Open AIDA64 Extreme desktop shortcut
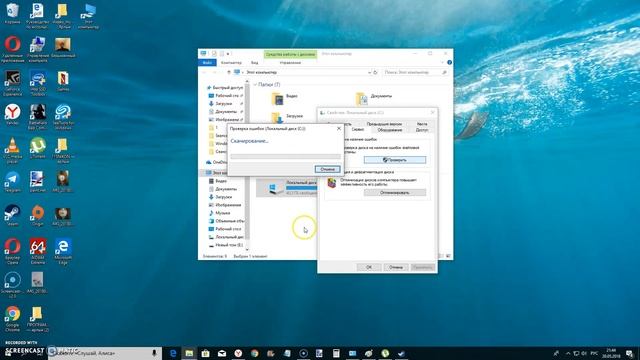 click(x=38, y=251)
